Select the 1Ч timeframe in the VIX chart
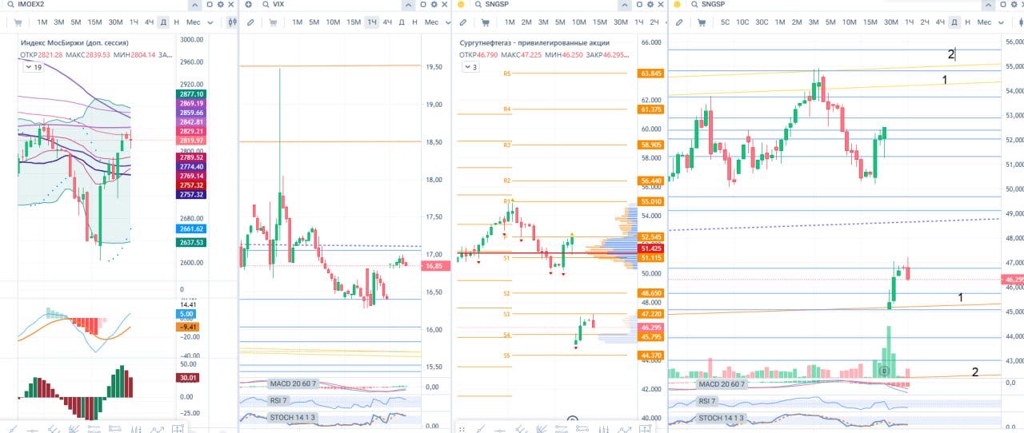Image resolution: width=1024 pixels, height=433 pixels. [371, 21]
